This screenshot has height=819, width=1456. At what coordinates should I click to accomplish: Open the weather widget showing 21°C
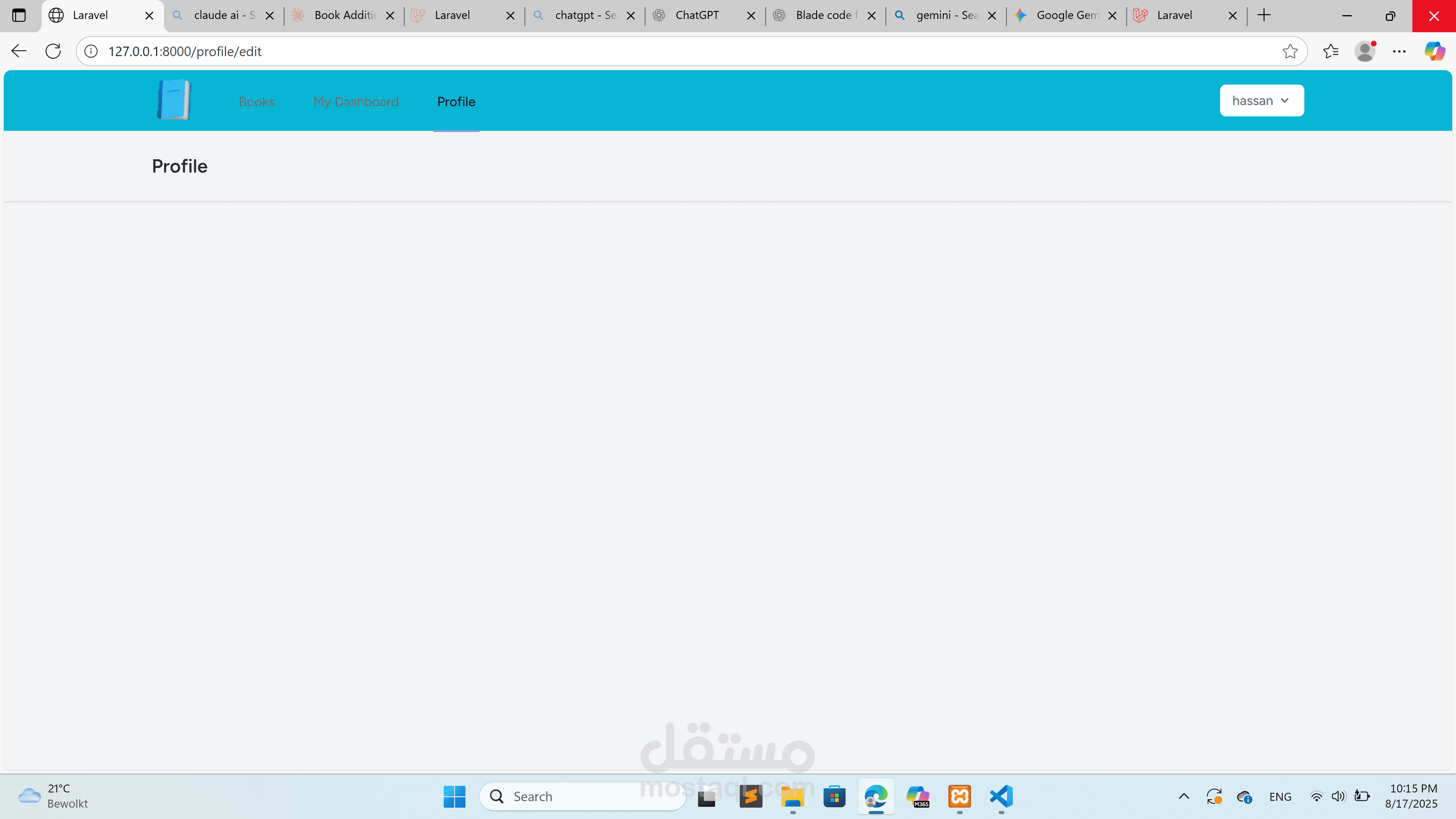click(53, 796)
